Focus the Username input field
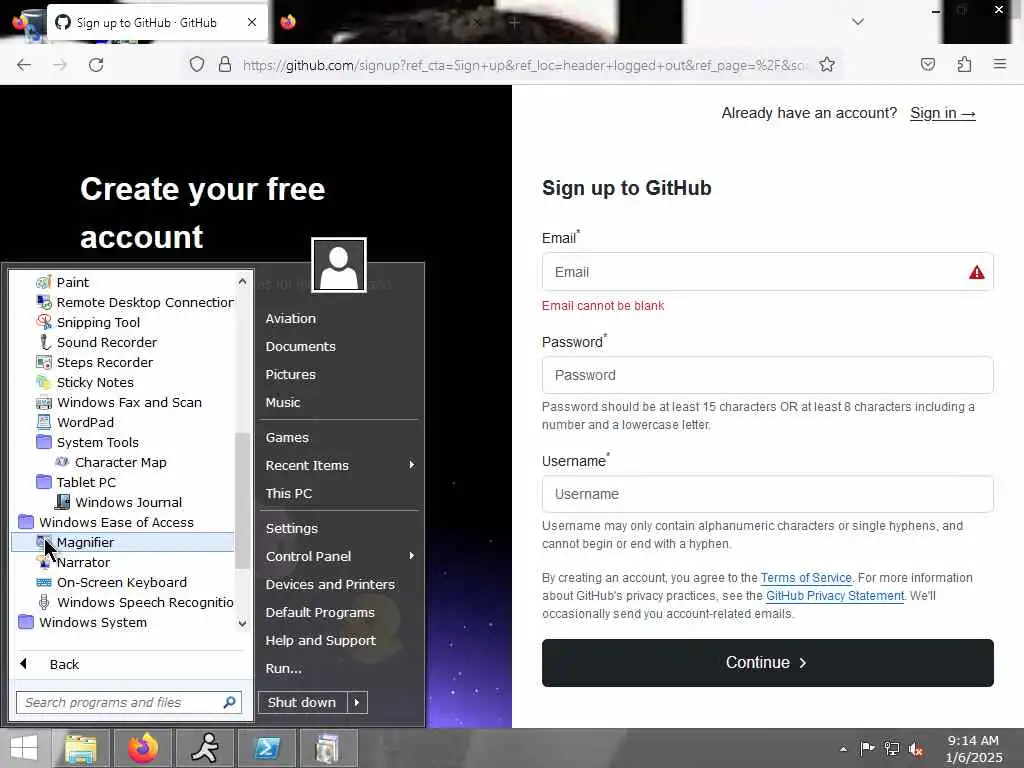The width and height of the screenshot is (1024, 768). [x=767, y=494]
